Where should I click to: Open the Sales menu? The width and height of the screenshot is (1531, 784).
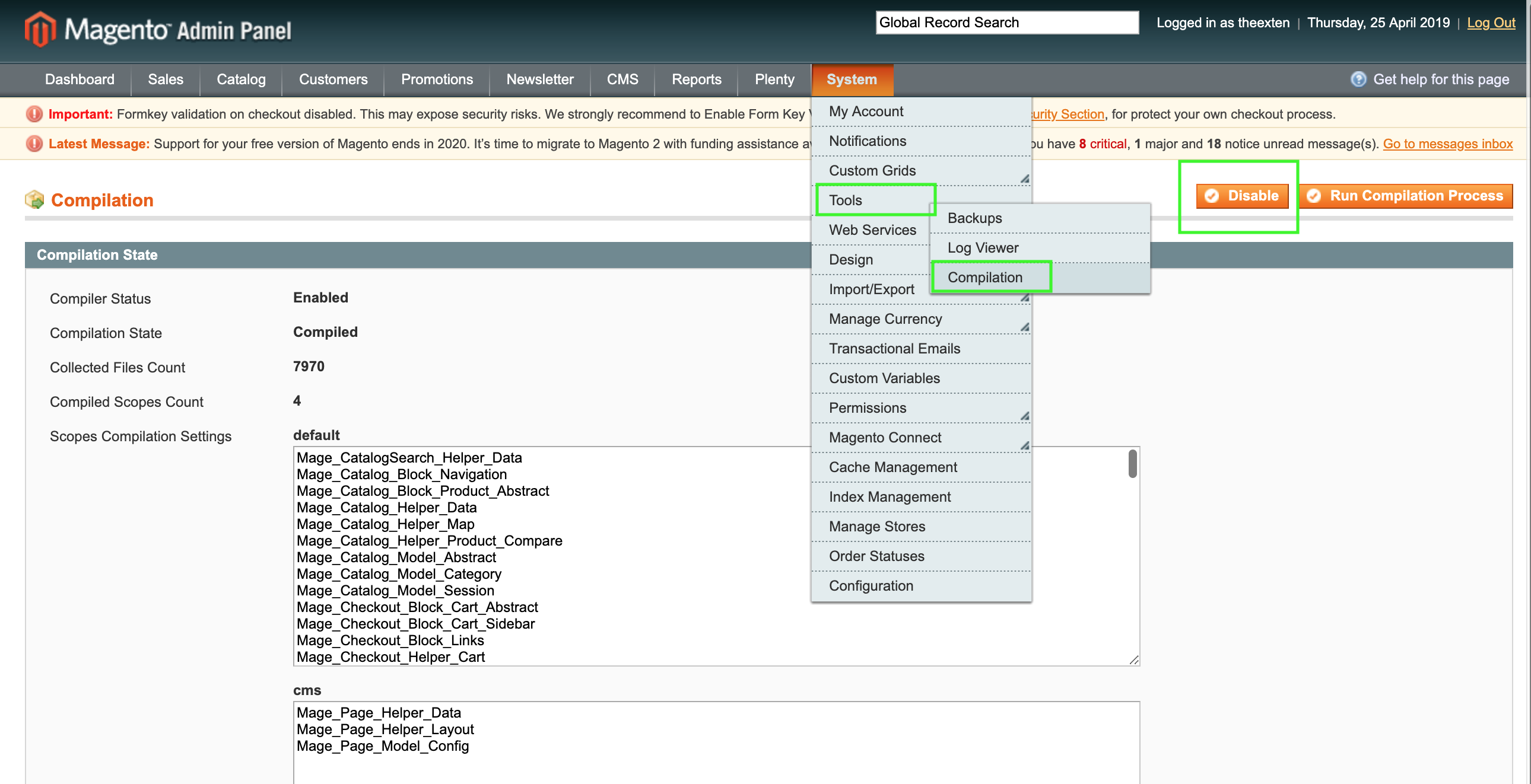click(165, 79)
